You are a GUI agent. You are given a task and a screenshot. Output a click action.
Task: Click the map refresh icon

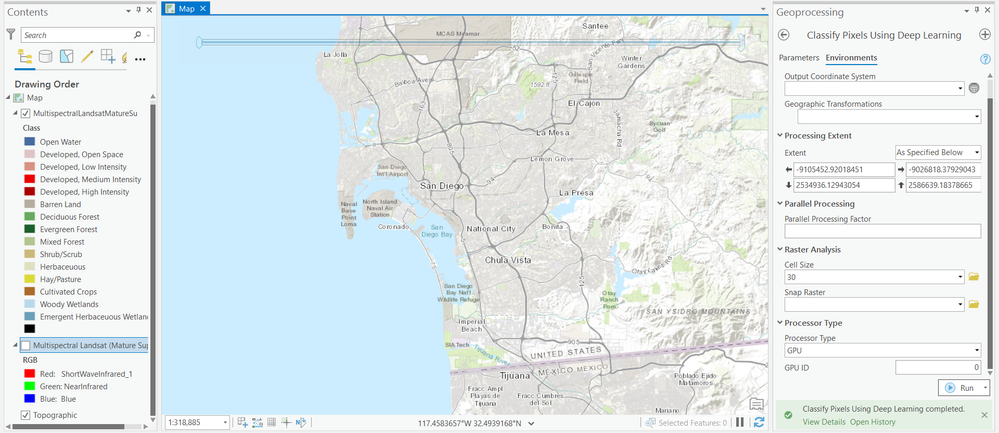(x=758, y=422)
